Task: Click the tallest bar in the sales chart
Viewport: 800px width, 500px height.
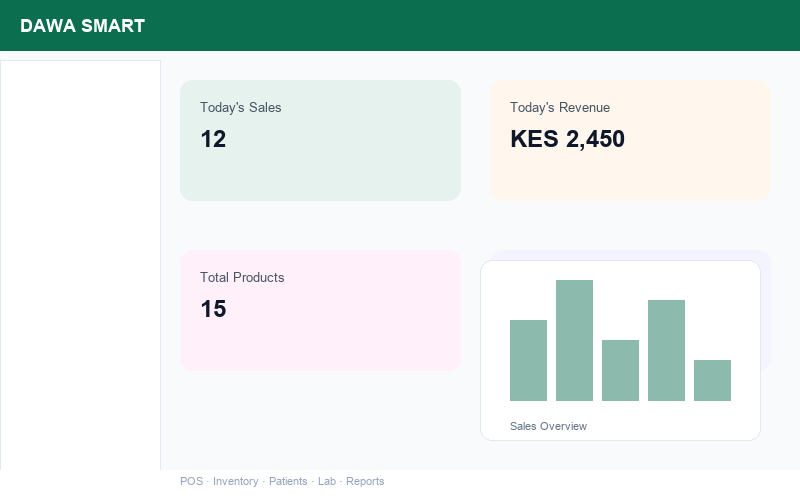Action: tap(574, 340)
